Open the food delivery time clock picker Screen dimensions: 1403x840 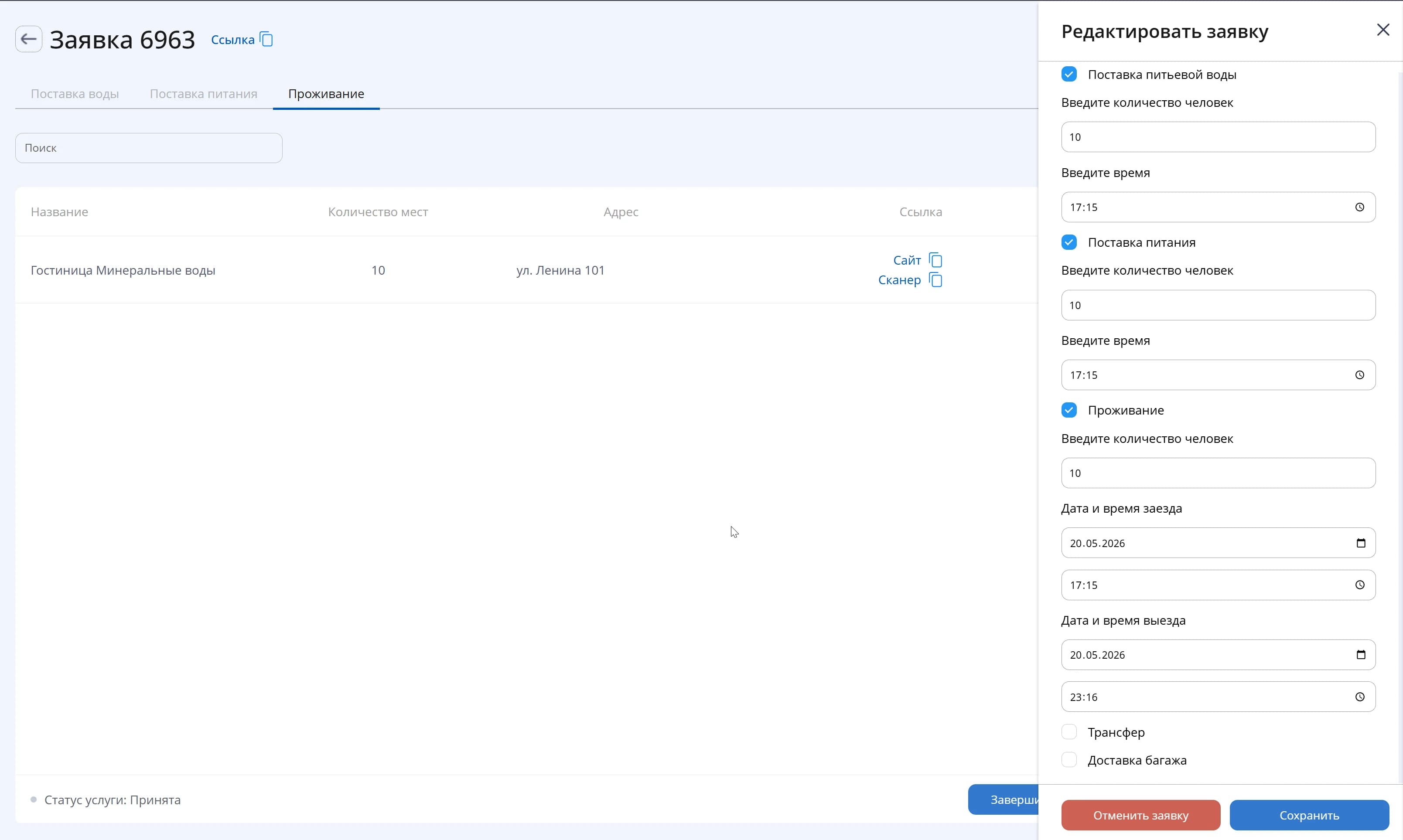[1359, 375]
